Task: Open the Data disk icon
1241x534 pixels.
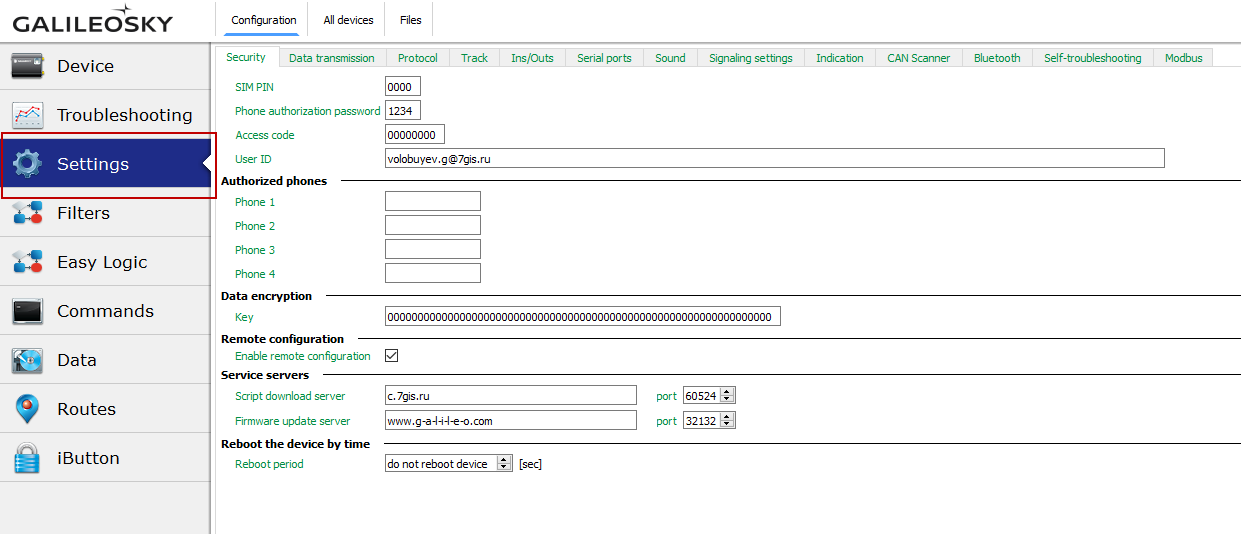Action: [27, 360]
